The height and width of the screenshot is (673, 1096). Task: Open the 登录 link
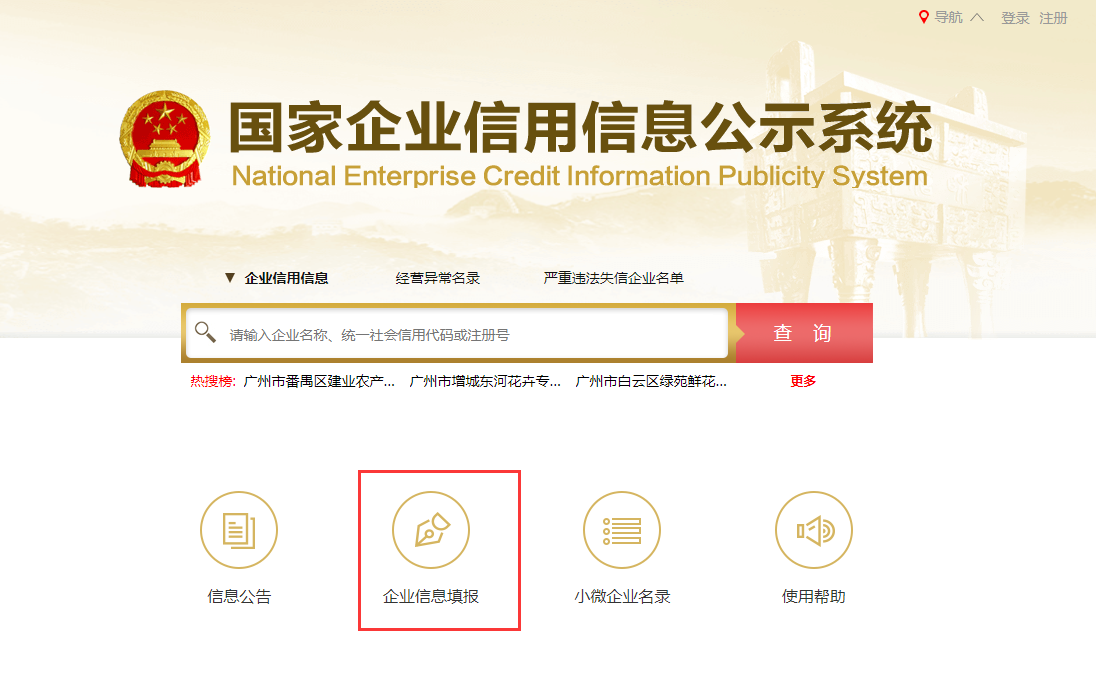[1015, 18]
